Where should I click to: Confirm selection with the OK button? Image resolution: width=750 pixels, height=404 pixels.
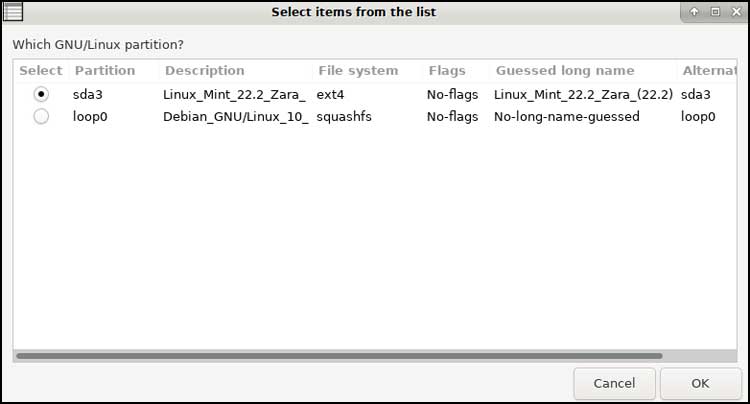tap(700, 383)
